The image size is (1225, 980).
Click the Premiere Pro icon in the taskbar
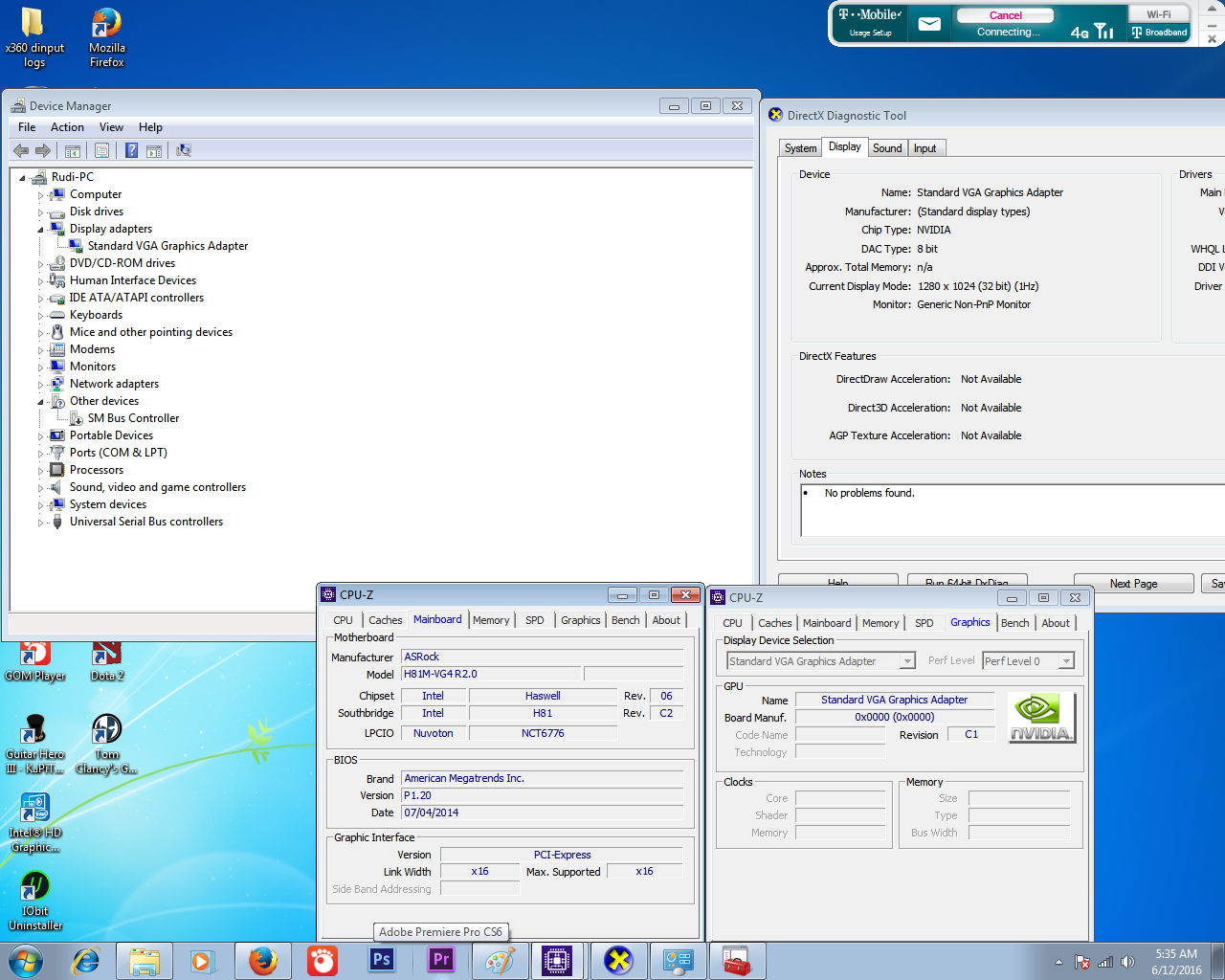441,960
